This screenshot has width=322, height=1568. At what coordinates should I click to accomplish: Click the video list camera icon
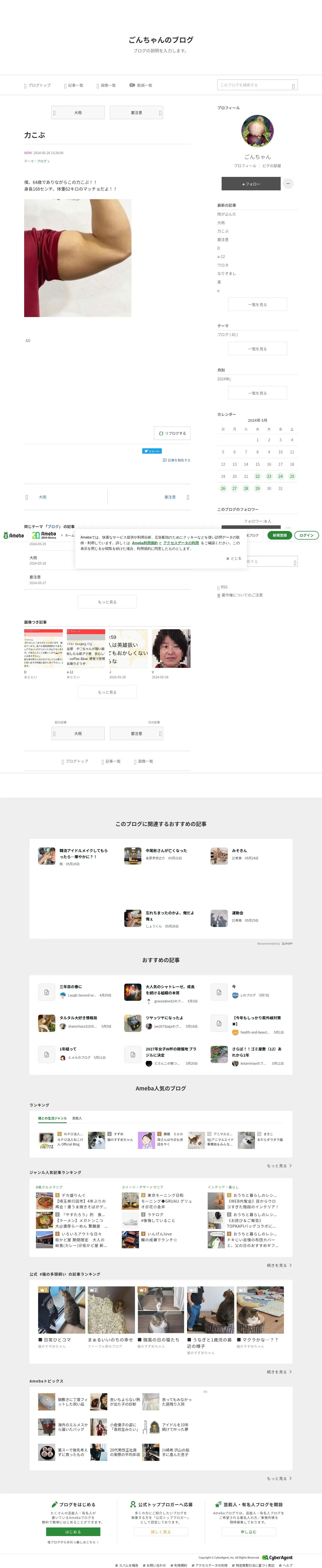click(132, 85)
